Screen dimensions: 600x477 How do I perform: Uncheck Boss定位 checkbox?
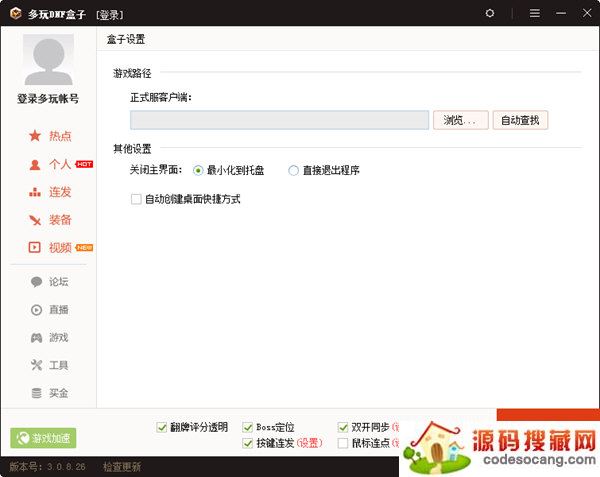point(248,427)
